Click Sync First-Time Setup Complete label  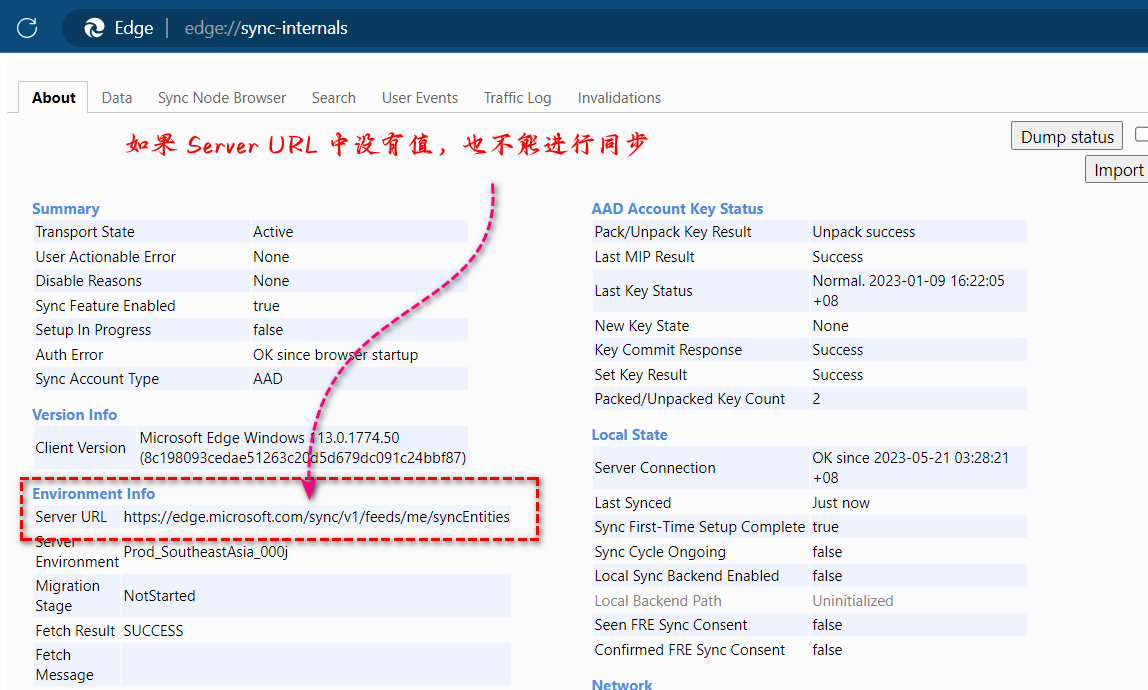(x=699, y=527)
